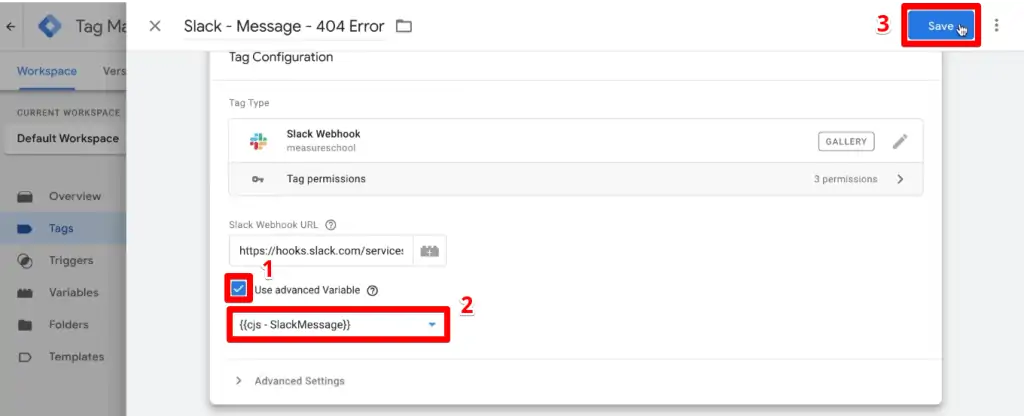Open Templates in the sidebar
The image size is (1024, 416).
76,357
